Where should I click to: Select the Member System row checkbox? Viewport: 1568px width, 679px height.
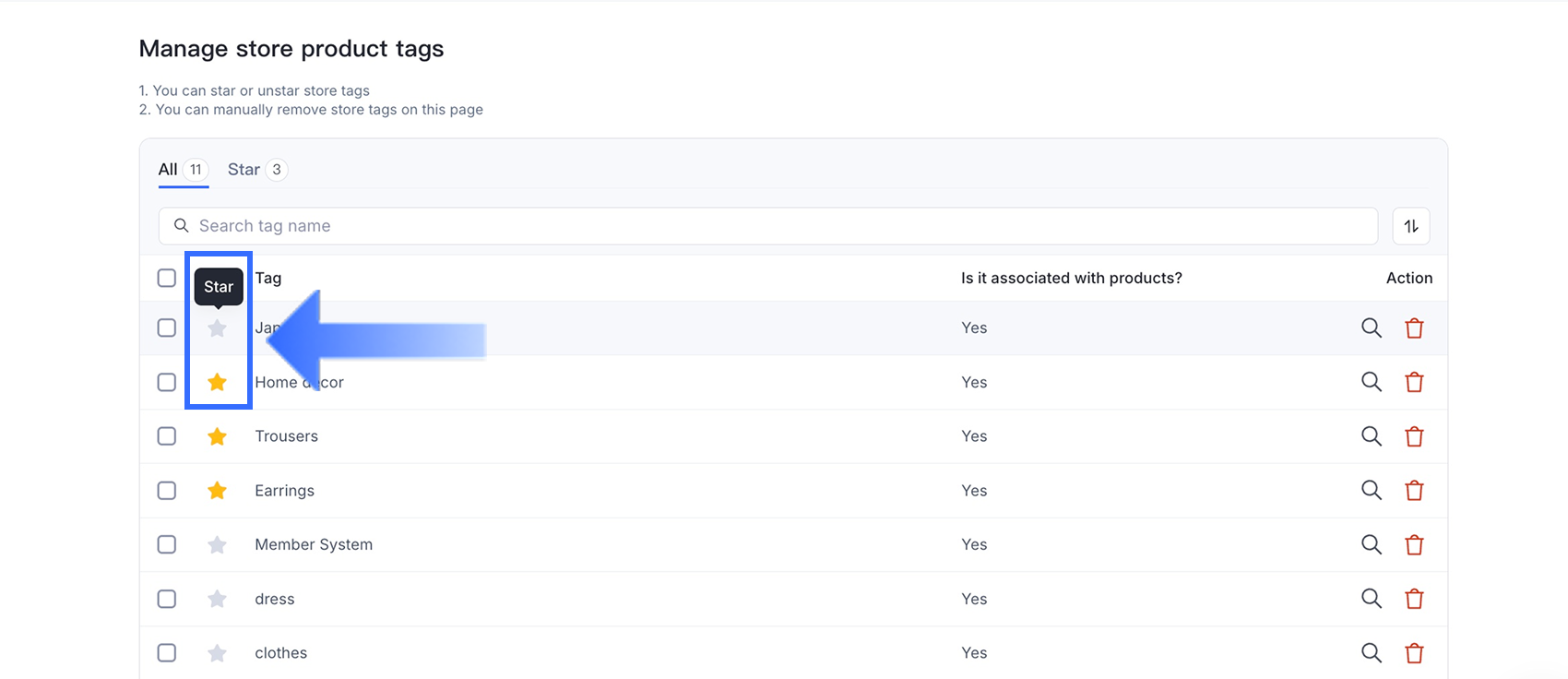coord(167,544)
